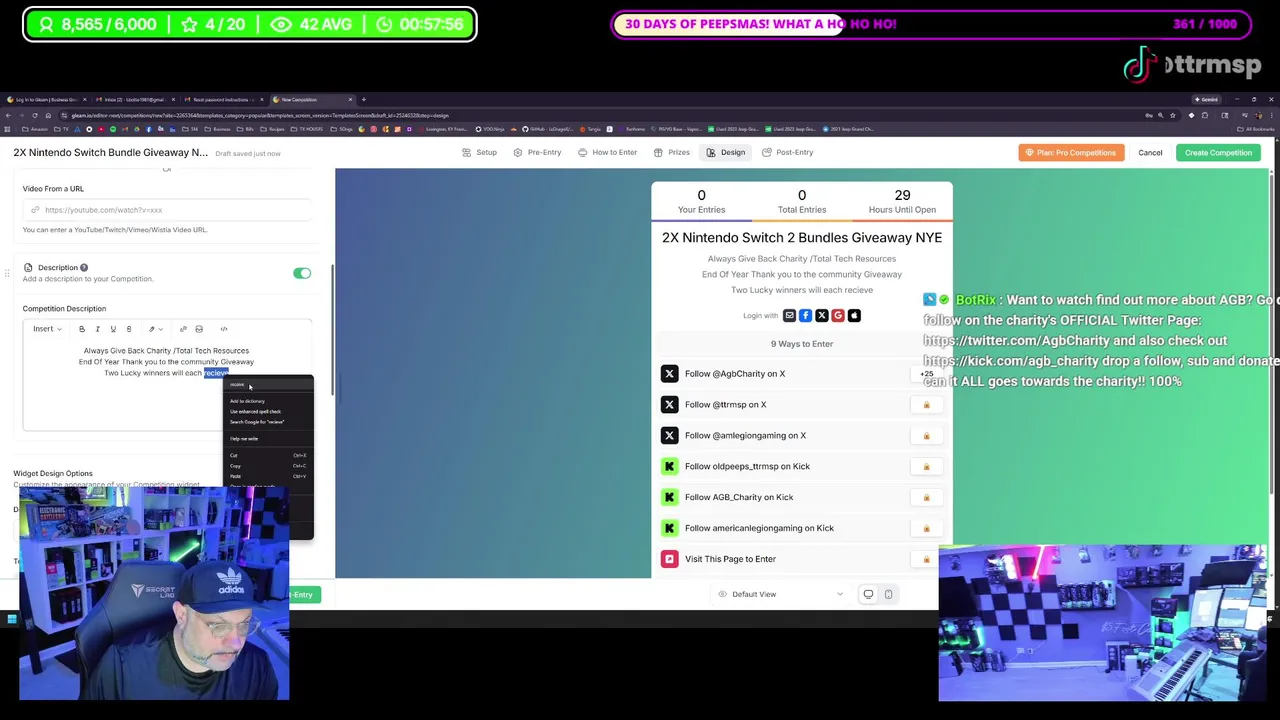Go to the Prizes step tab

point(672,152)
